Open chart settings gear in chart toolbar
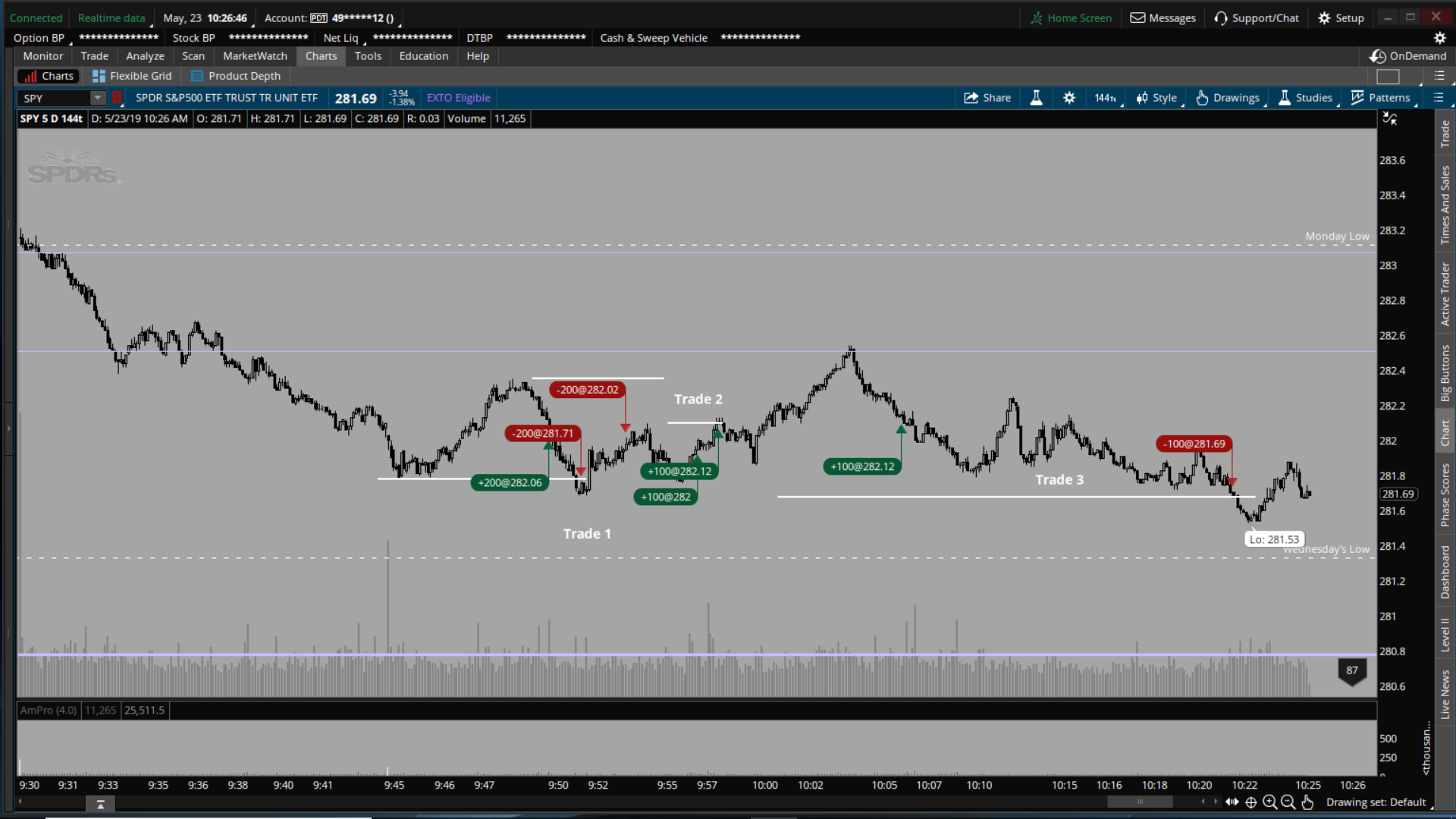The height and width of the screenshot is (819, 1456). point(1069,98)
